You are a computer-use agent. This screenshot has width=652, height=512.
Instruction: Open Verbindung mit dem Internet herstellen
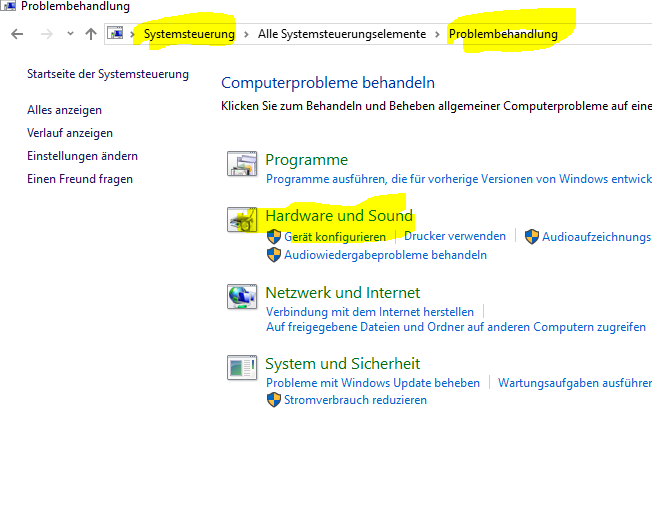[370, 312]
